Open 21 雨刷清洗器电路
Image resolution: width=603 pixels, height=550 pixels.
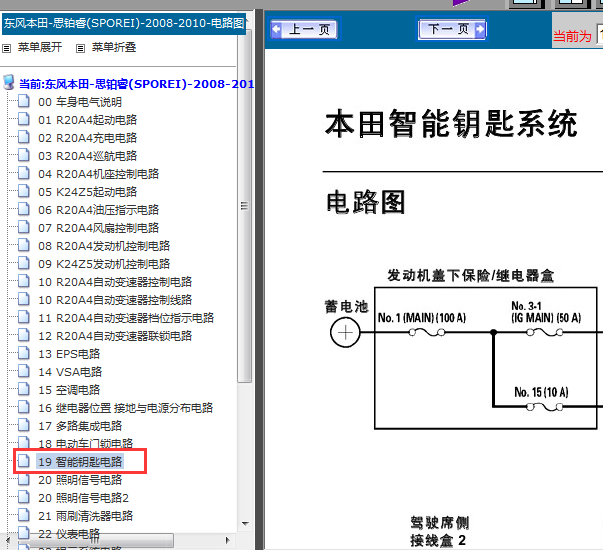point(85,516)
